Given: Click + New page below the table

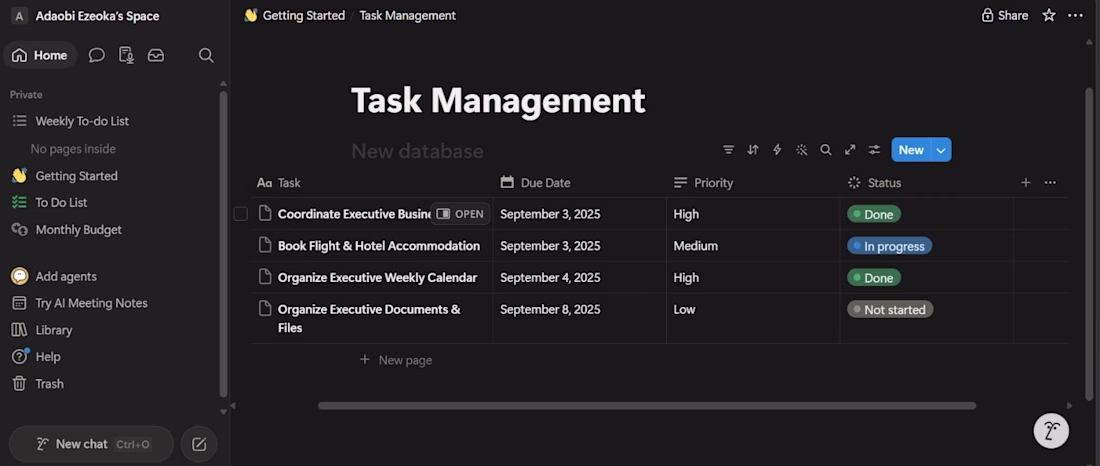Looking at the screenshot, I should [396, 360].
